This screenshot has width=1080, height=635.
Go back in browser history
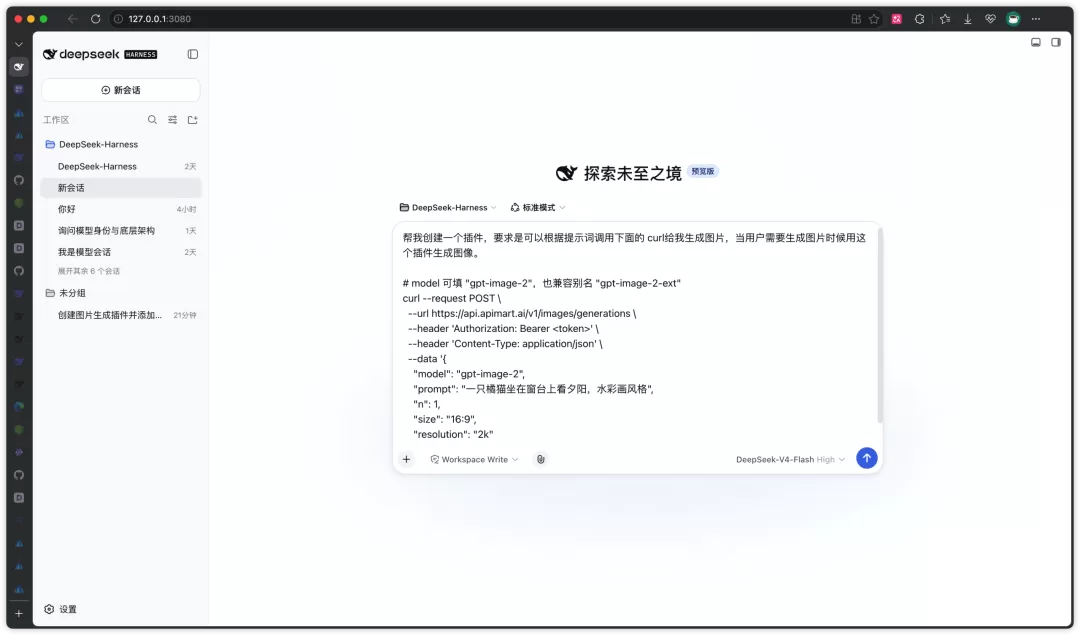pos(72,19)
